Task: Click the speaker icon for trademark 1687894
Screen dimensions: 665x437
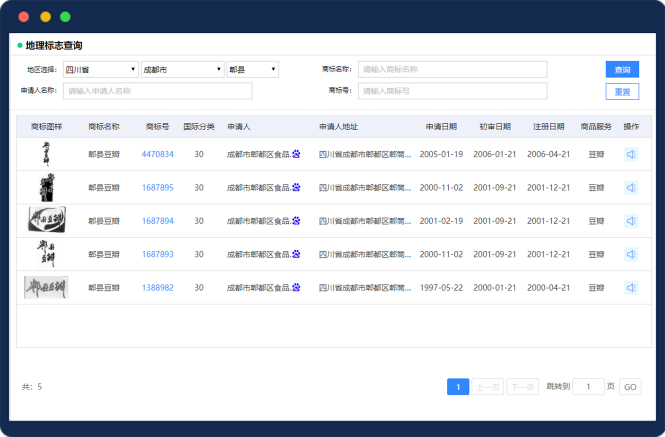Action: (x=631, y=221)
